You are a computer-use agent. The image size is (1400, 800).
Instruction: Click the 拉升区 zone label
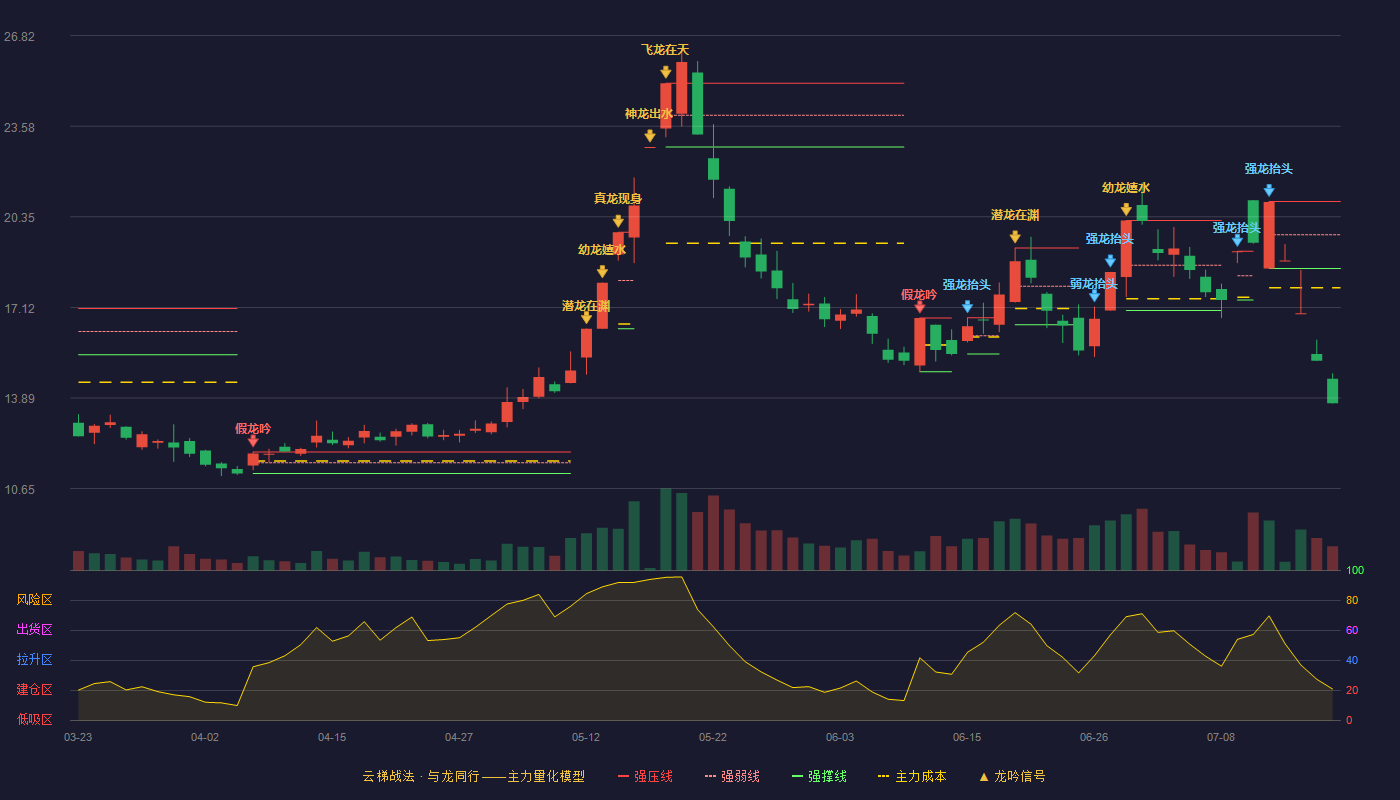(x=35, y=660)
